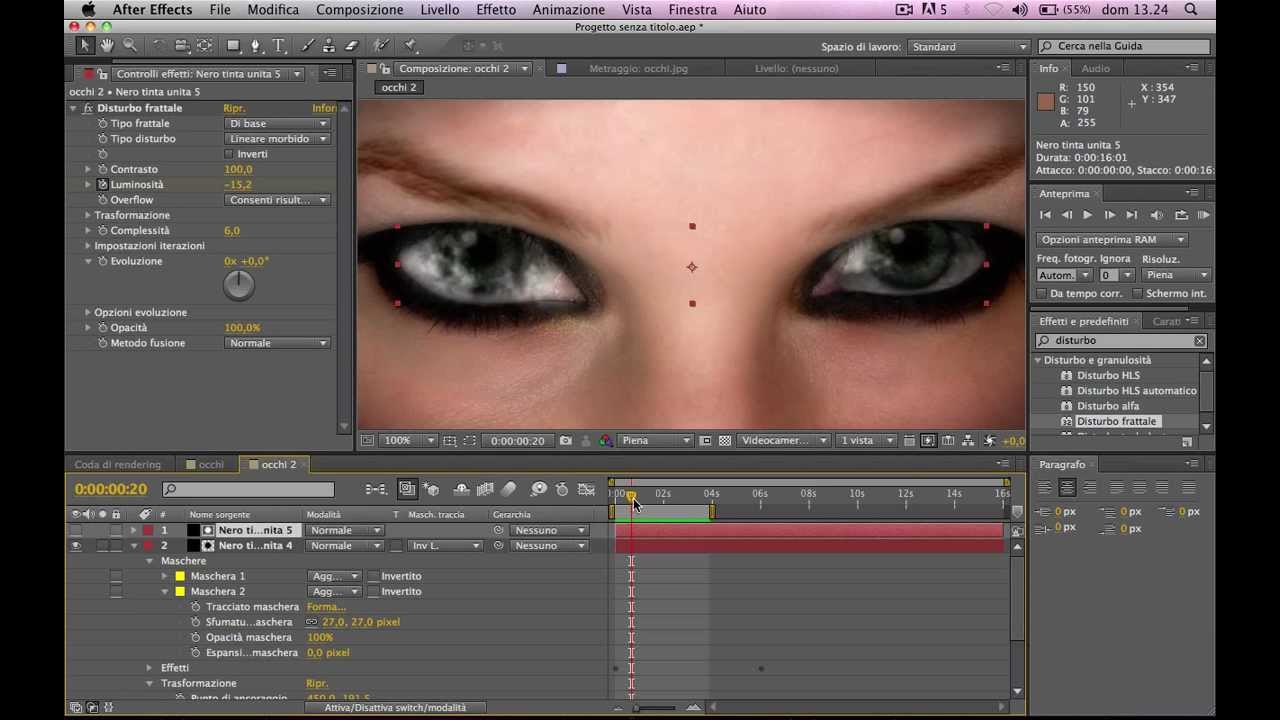1280x720 pixels.
Task: Toggle audio mute in the Anteprima panel
Action: point(1157,215)
